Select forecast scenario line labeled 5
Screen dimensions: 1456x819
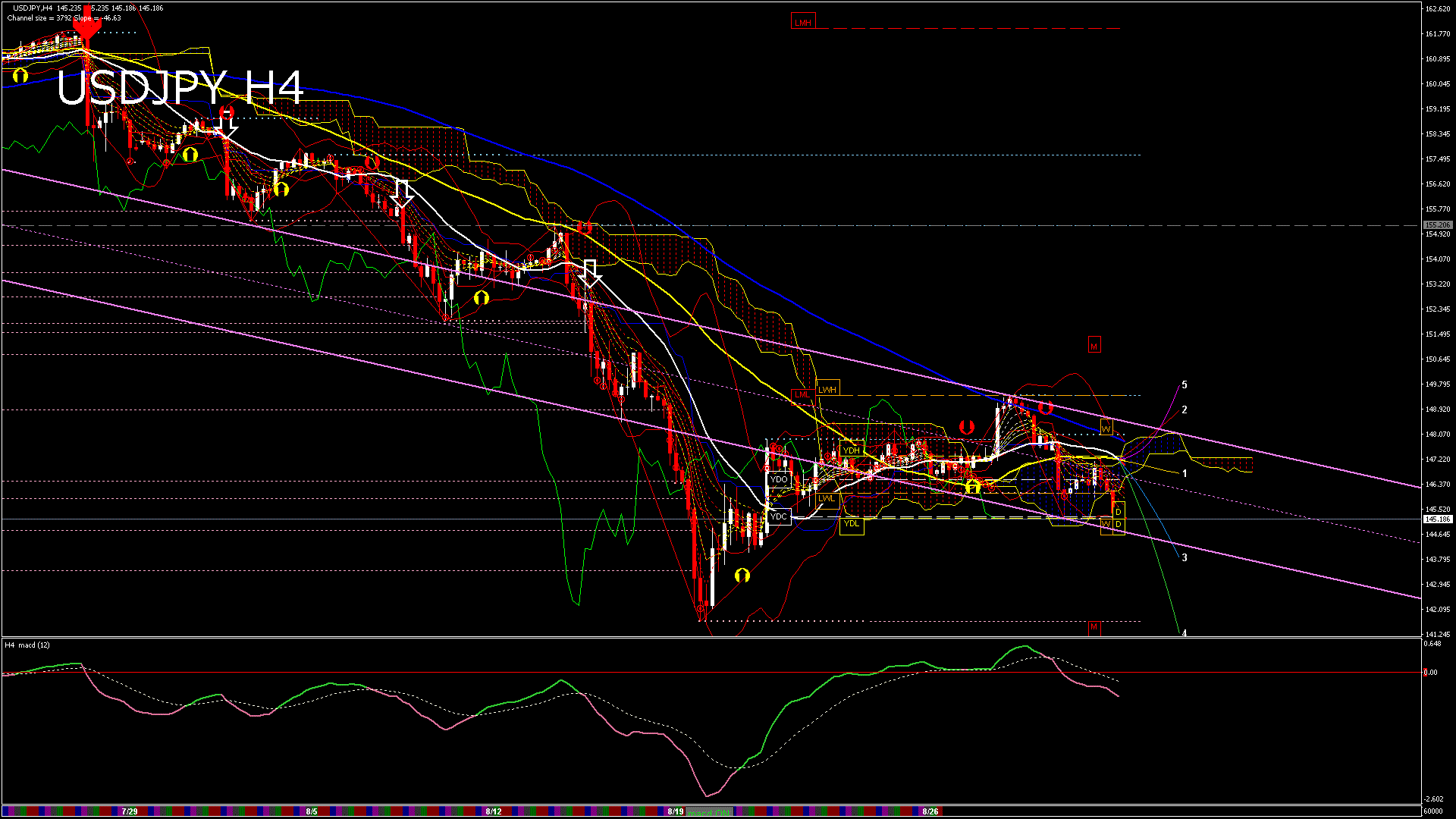[x=1185, y=385]
